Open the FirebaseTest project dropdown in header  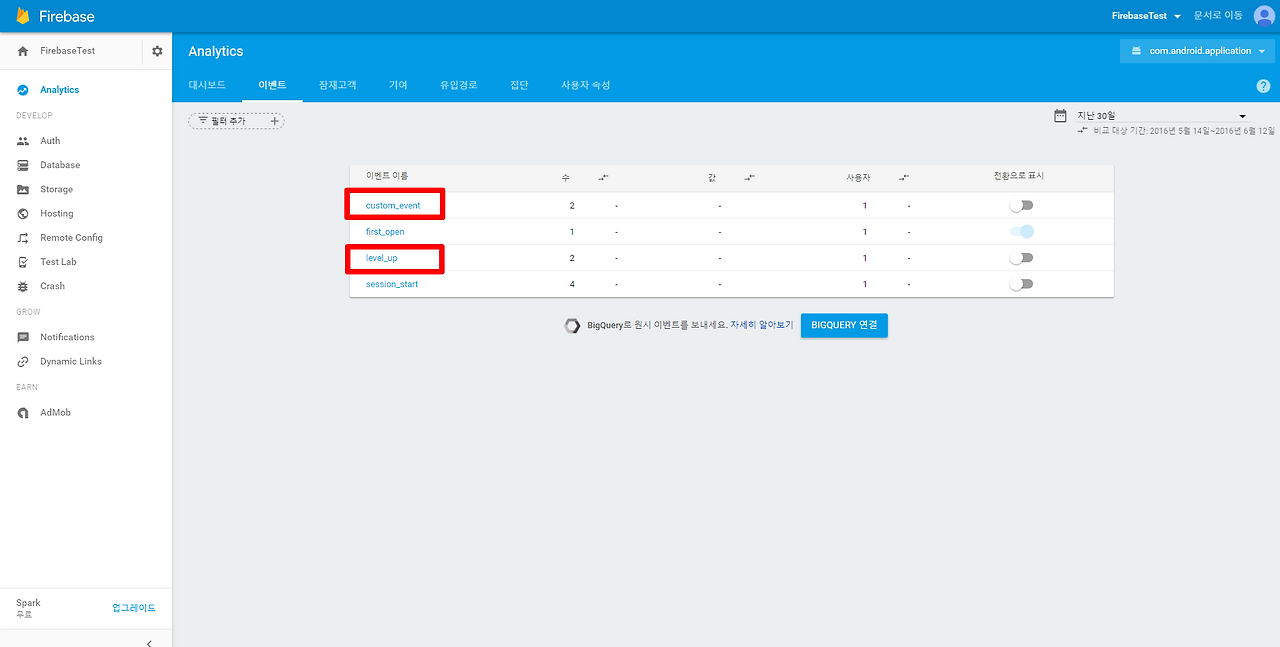(1146, 16)
